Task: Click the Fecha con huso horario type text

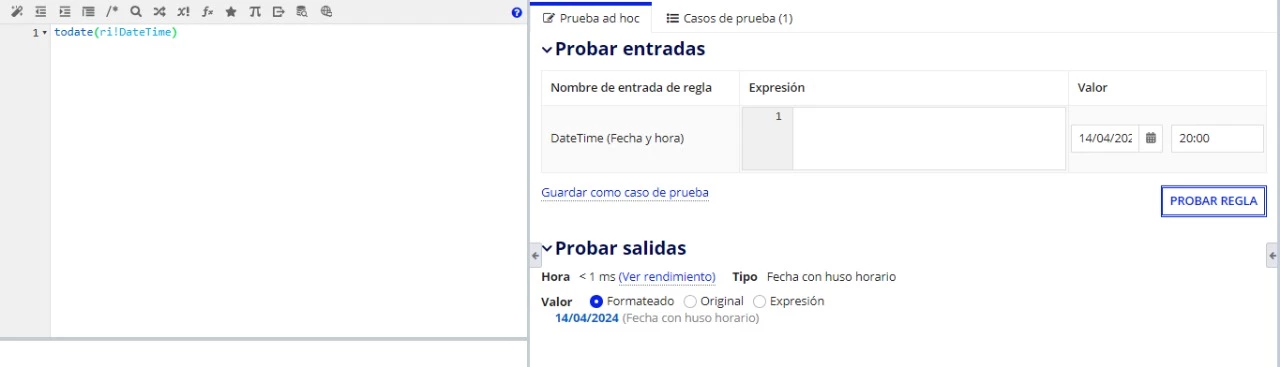Action: (x=831, y=276)
